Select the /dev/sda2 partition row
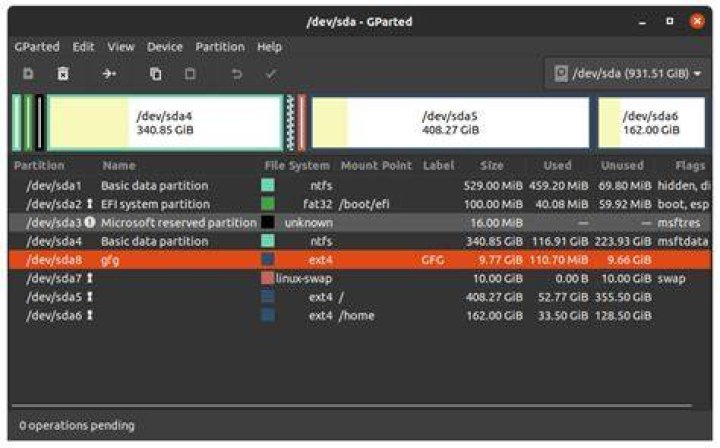 [360, 204]
